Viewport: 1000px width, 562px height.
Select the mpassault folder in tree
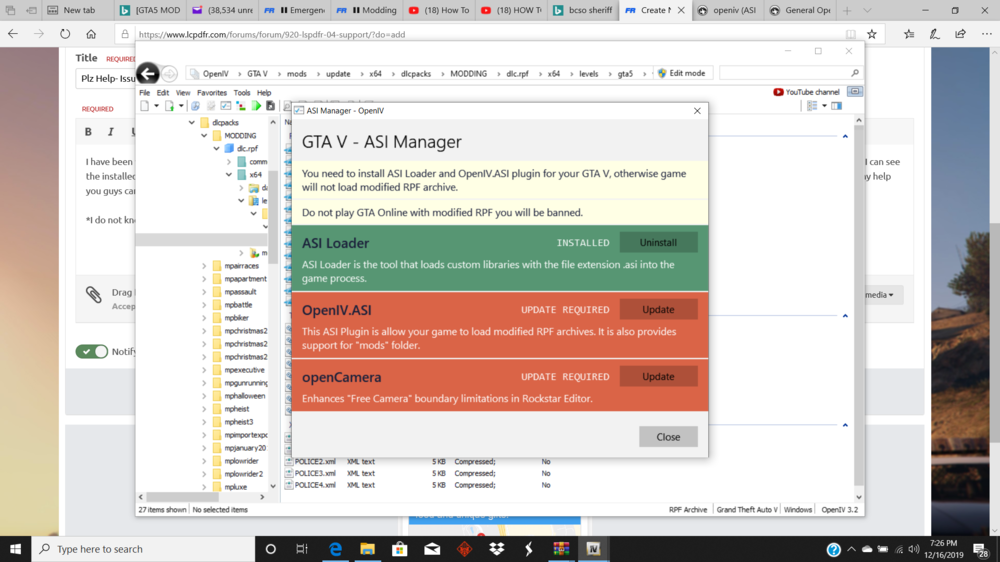click(x=240, y=292)
